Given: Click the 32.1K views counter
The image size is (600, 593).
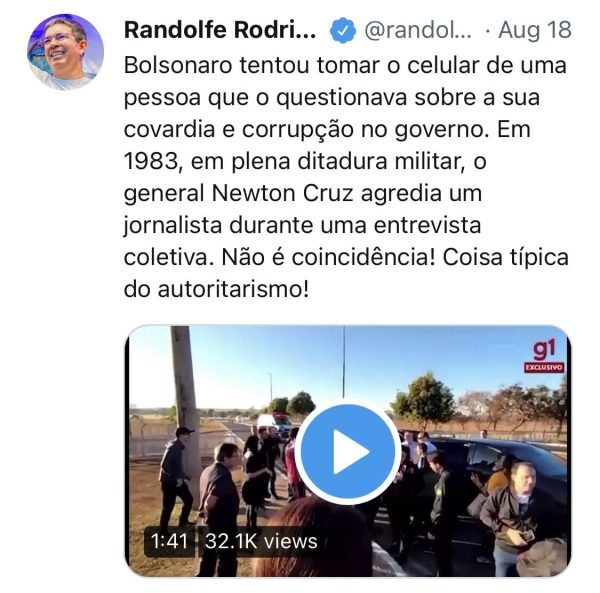Looking at the screenshot, I should pyautogui.click(x=261, y=541).
